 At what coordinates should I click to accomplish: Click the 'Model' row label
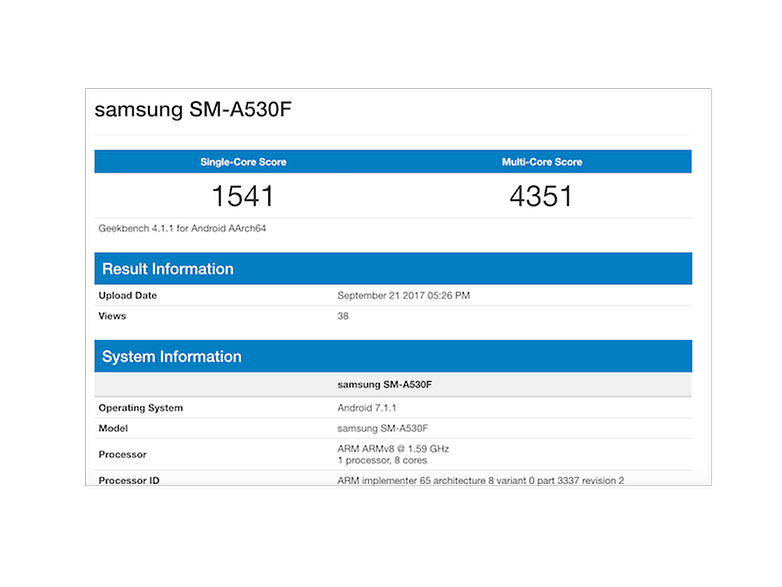coord(113,428)
